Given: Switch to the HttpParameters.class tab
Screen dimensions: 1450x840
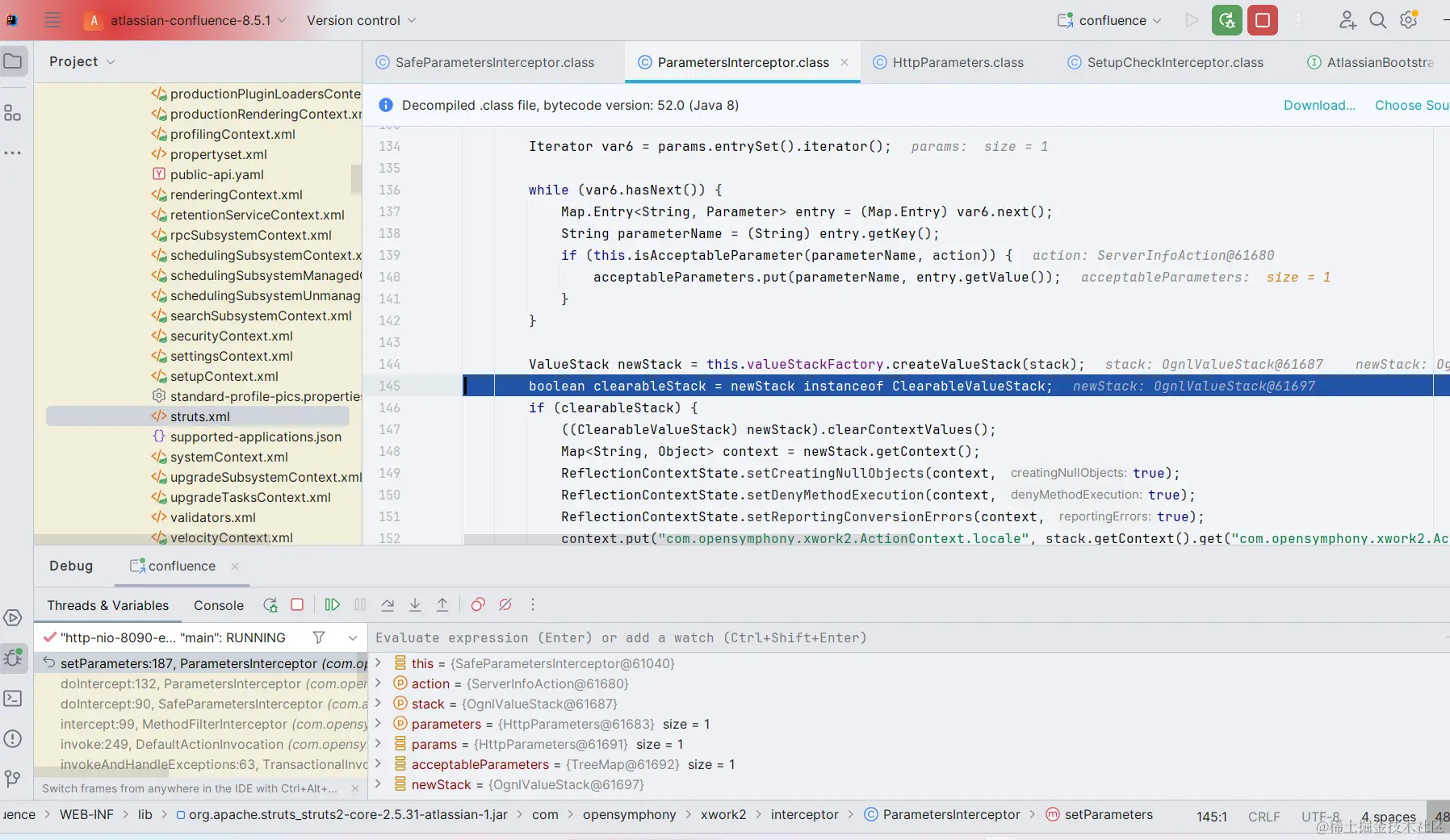Looking at the screenshot, I should pyautogui.click(x=957, y=62).
